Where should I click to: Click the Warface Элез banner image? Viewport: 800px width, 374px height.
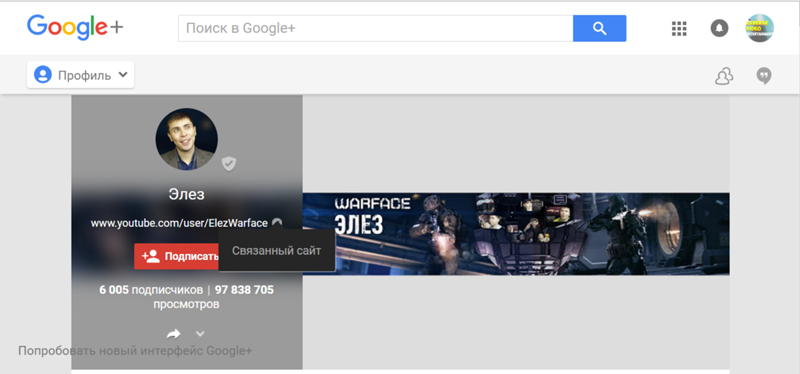click(x=516, y=234)
